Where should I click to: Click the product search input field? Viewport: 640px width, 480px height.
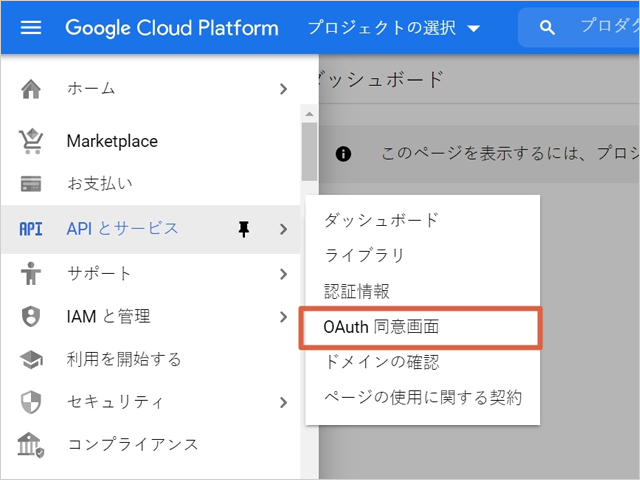579,28
